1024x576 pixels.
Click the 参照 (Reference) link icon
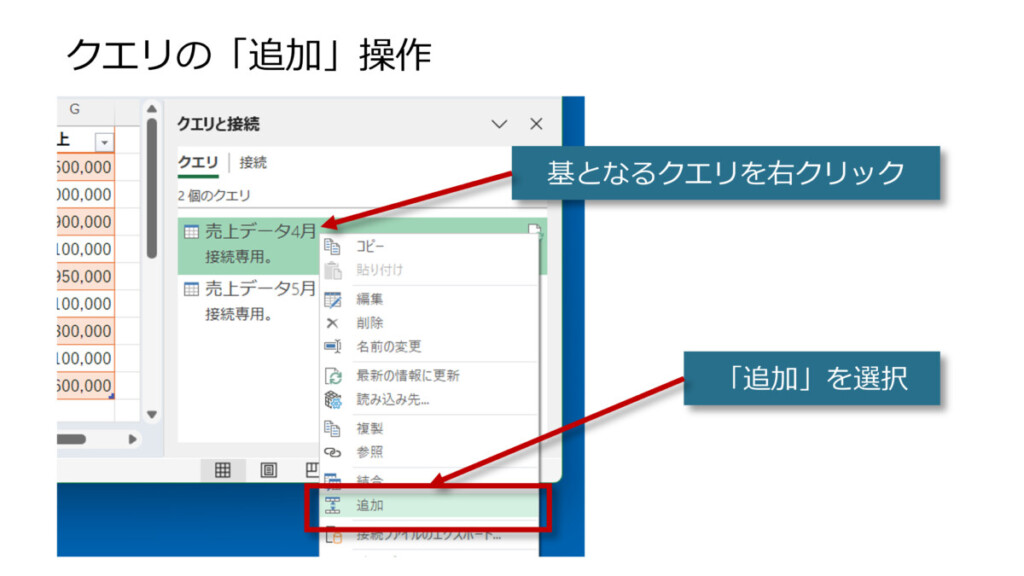click(x=333, y=452)
